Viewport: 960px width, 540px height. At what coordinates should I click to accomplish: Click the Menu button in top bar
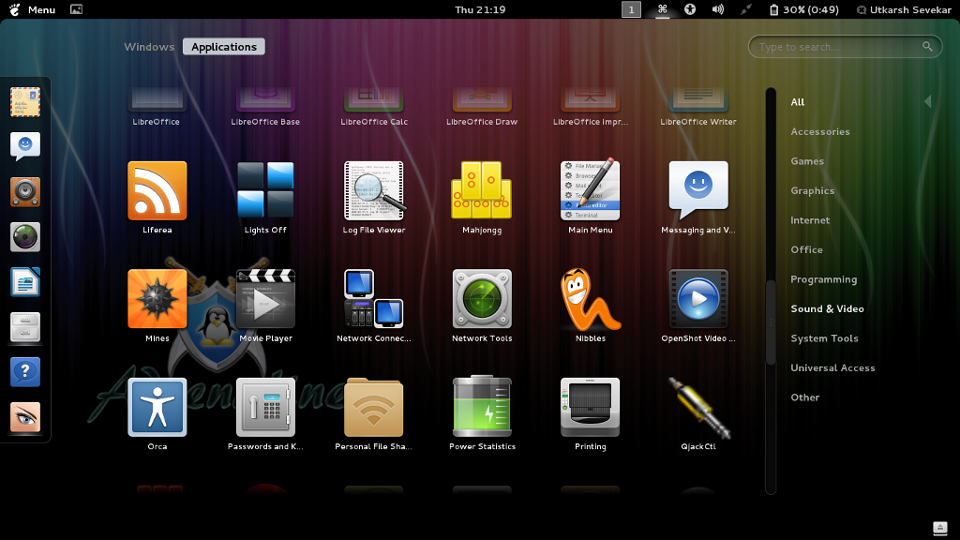(33, 10)
